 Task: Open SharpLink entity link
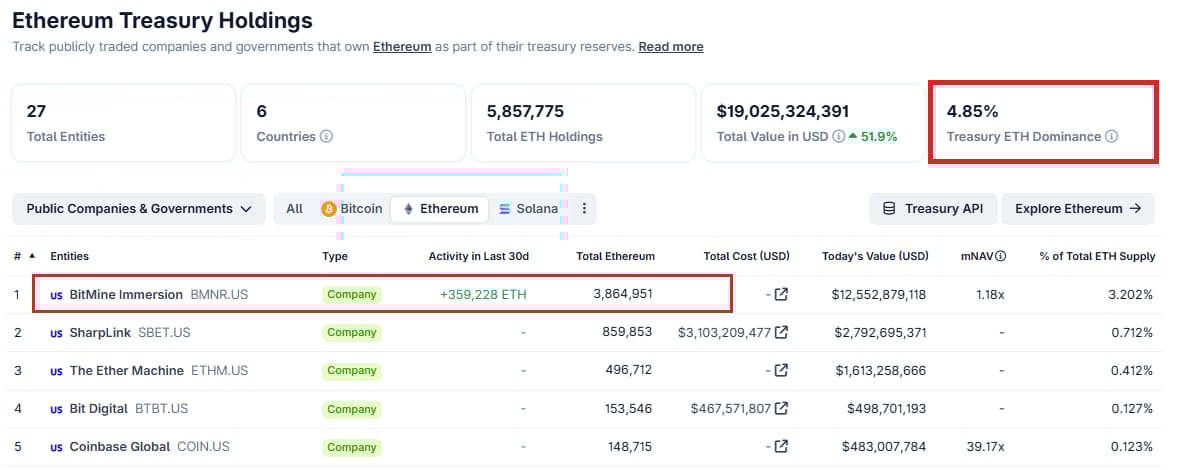(100, 332)
